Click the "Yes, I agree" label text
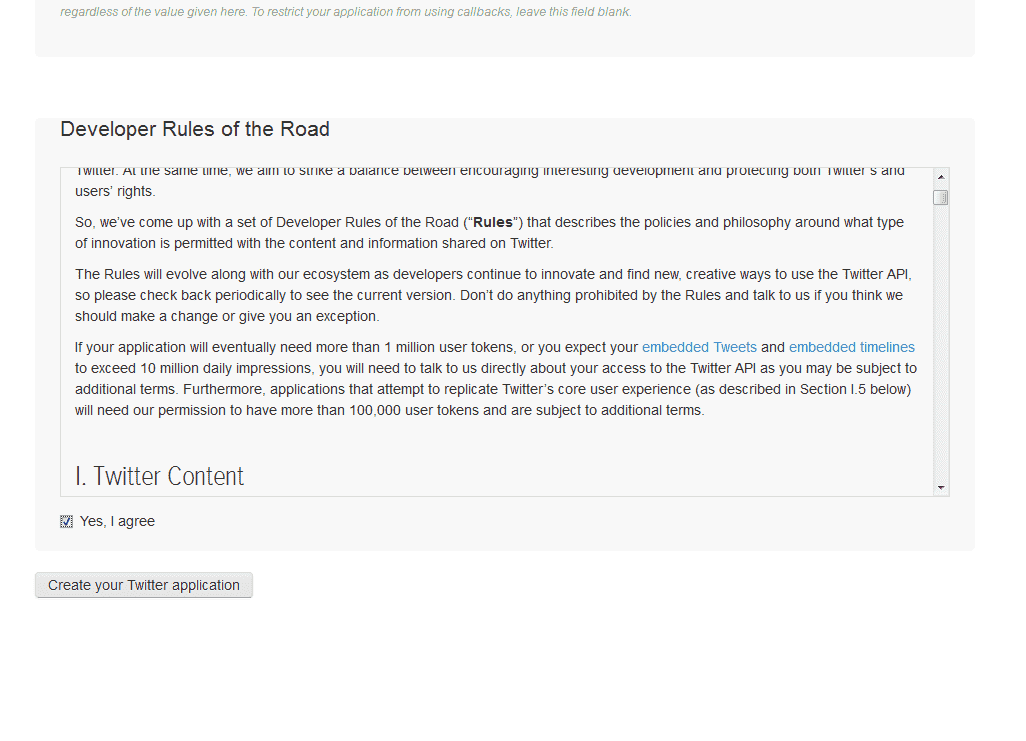Screen dimensions: 1026x741 [x=117, y=521]
